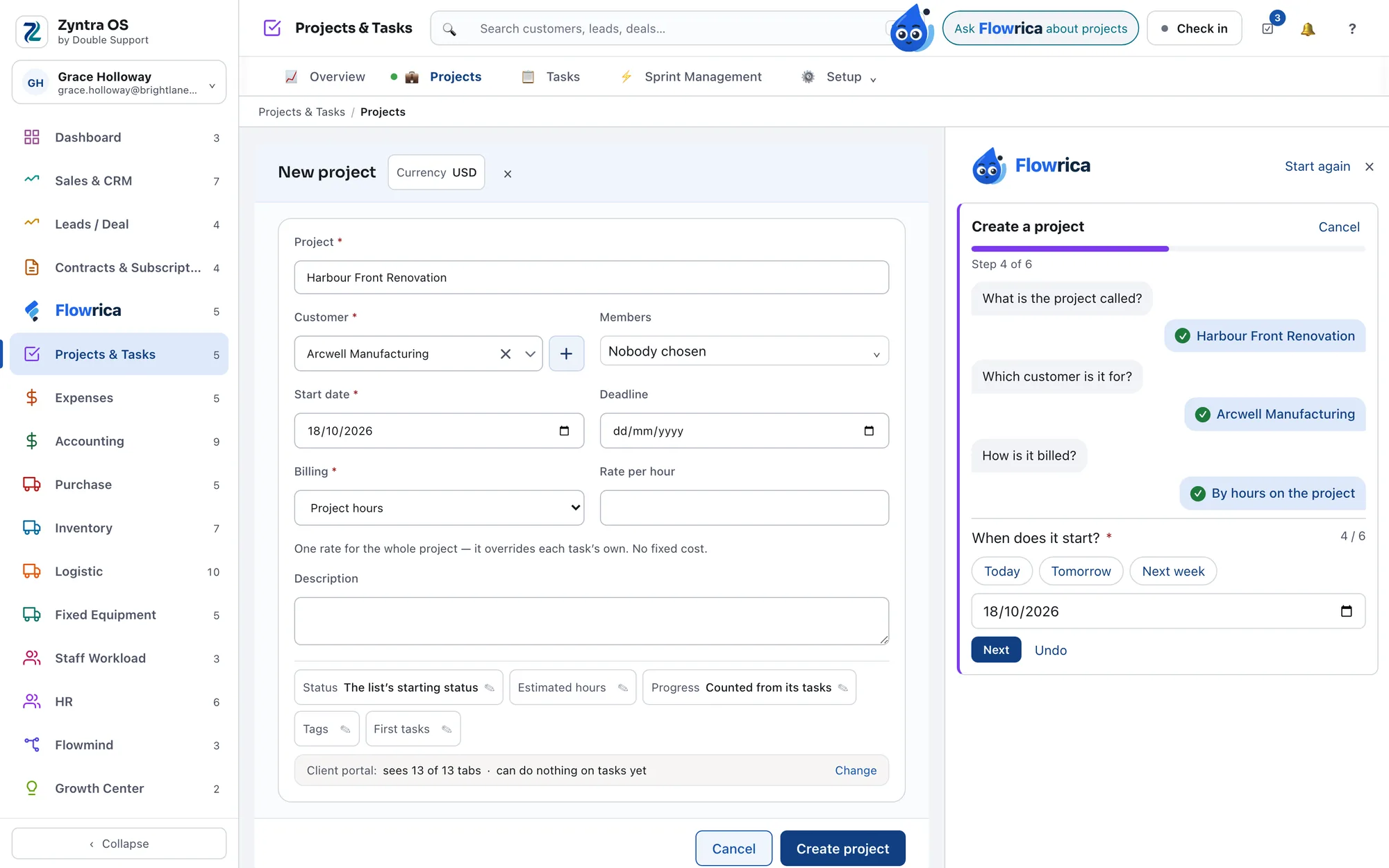The image size is (1389, 868).
Task: Click the Zyntra OS logo
Action: [32, 31]
